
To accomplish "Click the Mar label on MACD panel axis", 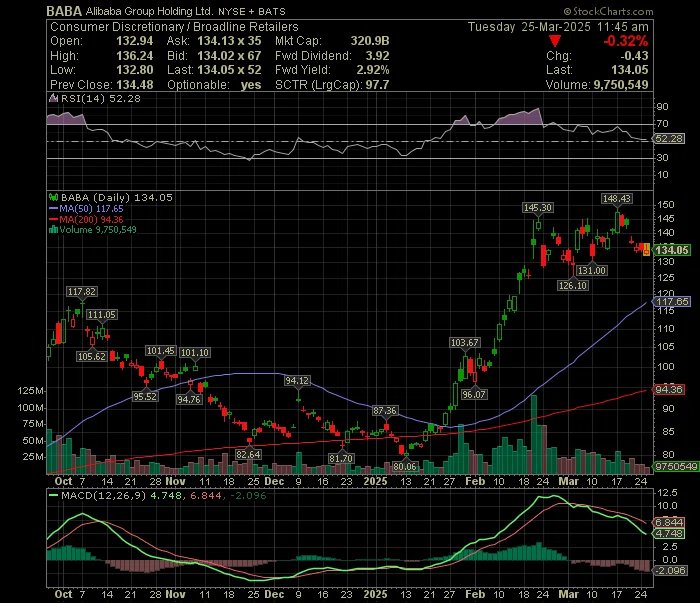I will (568, 595).
